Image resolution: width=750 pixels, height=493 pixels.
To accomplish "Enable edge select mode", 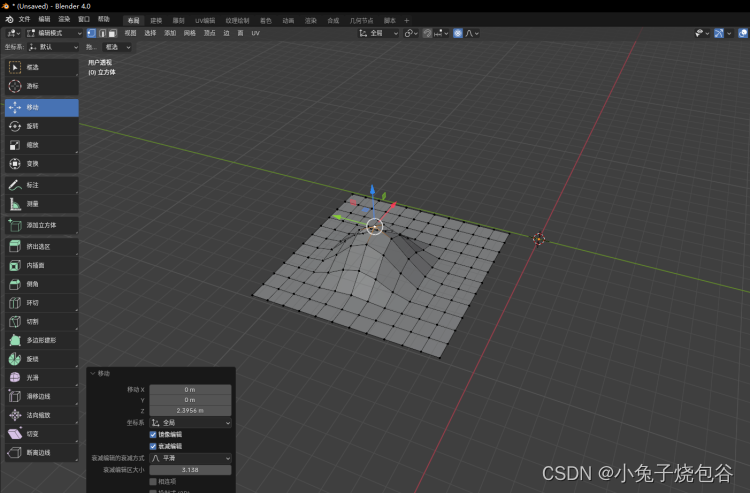I will [102, 33].
